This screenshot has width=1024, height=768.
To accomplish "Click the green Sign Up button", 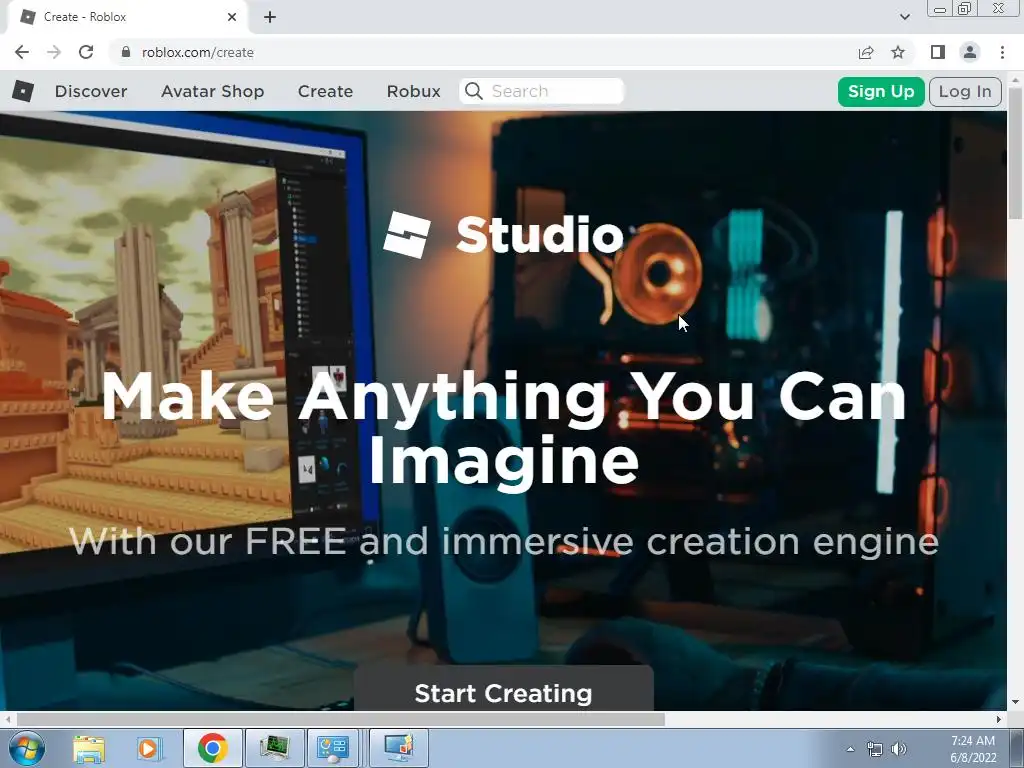I will pos(881,91).
